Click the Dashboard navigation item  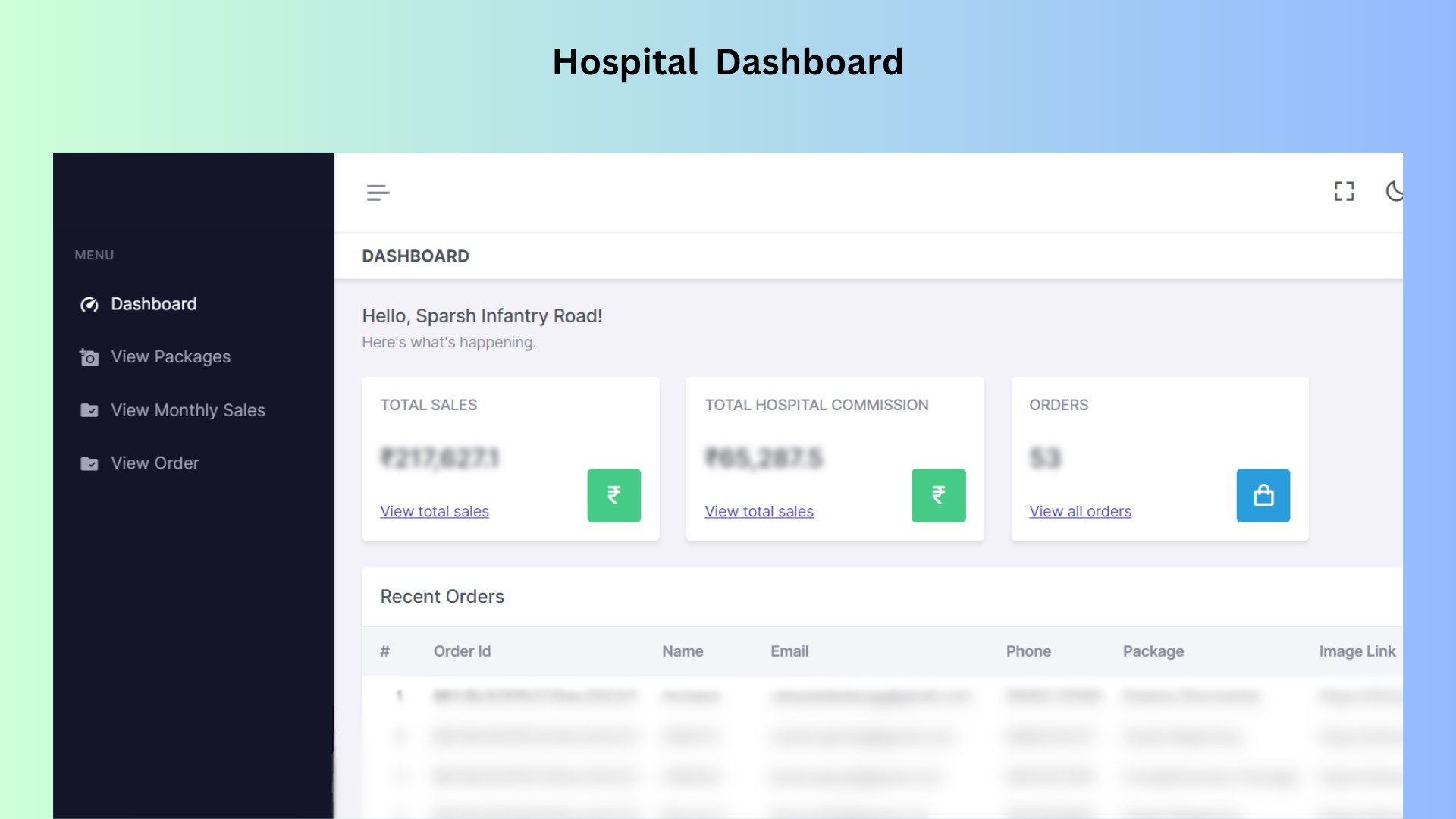pyautogui.click(x=153, y=303)
